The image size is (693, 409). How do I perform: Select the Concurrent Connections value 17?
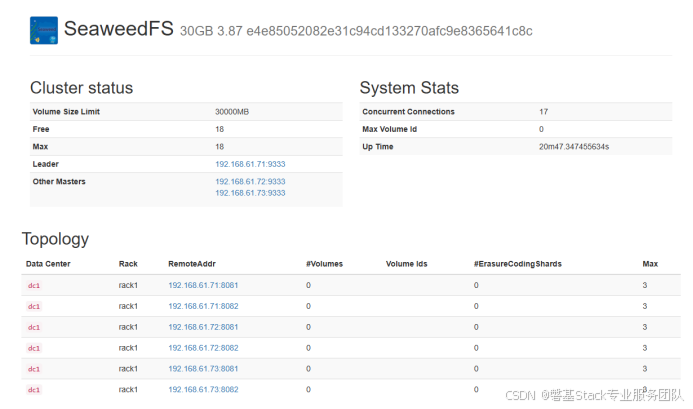click(544, 112)
